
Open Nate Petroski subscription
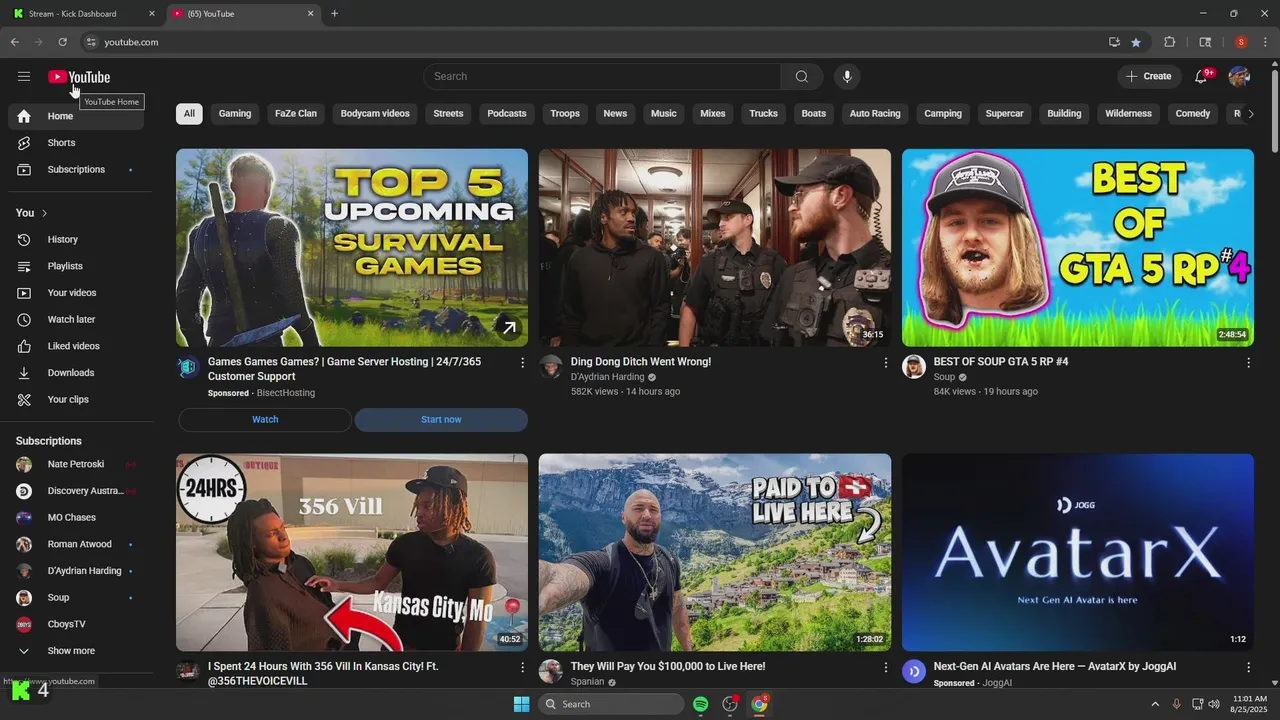point(76,464)
